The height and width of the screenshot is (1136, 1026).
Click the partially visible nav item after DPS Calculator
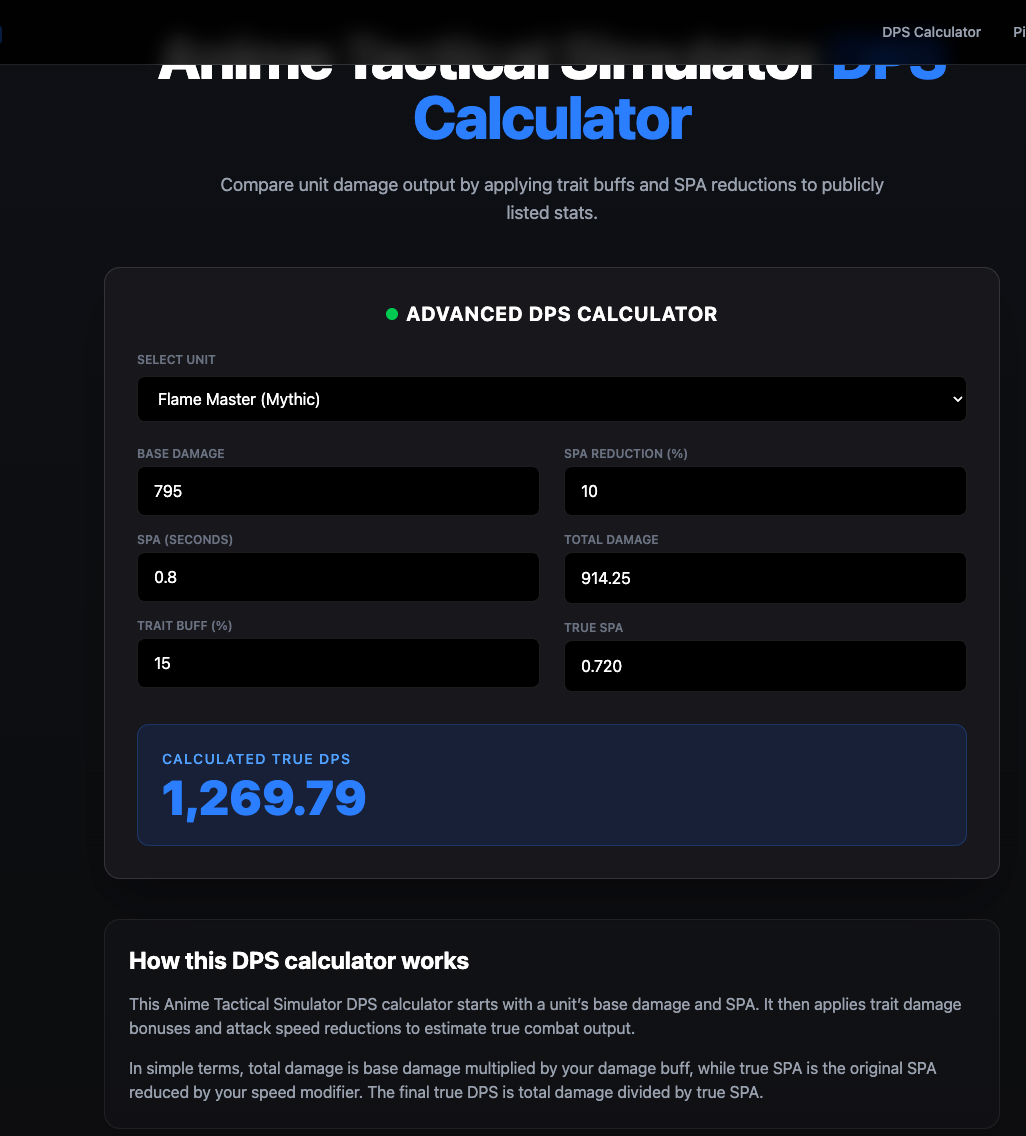[1018, 31]
